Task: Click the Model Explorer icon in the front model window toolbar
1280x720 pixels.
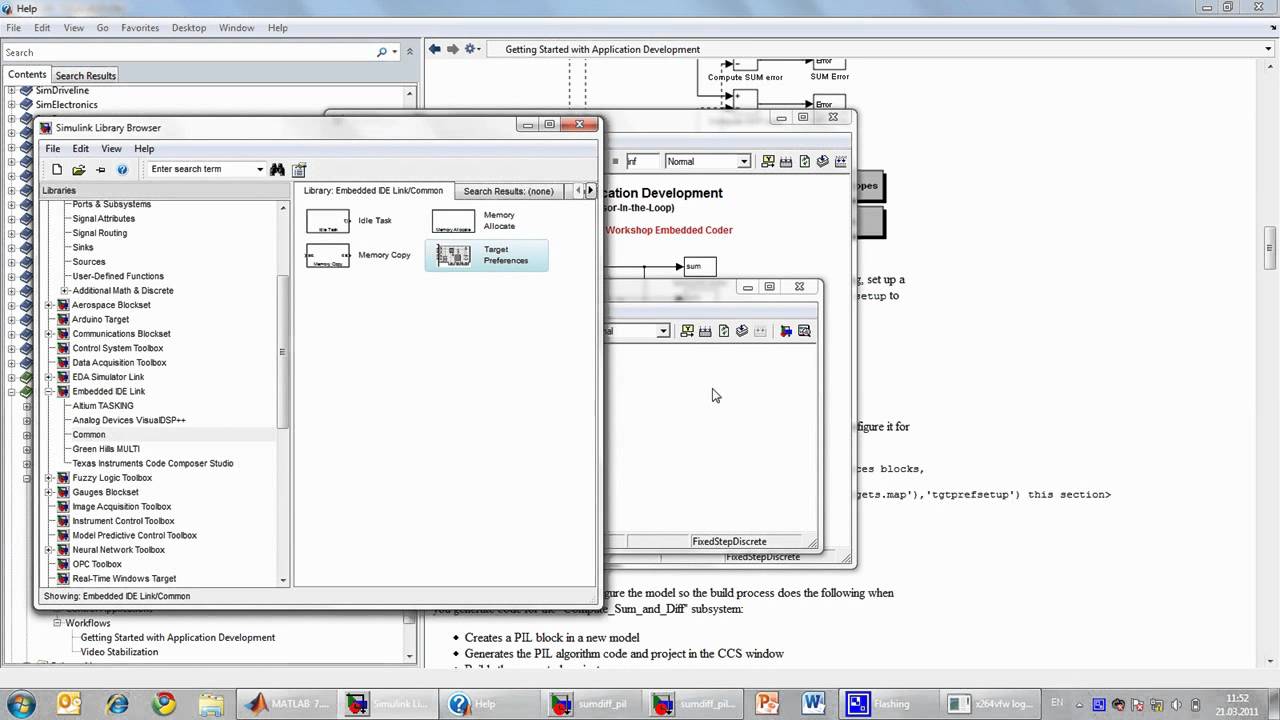Action: tap(803, 331)
